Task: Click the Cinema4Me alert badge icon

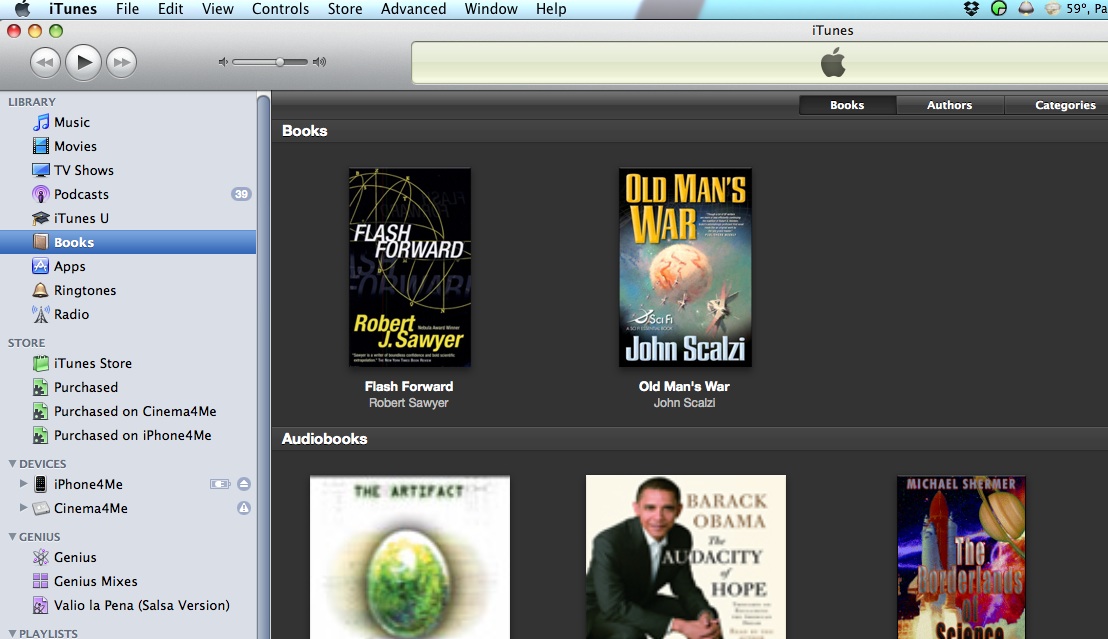Action: click(244, 508)
